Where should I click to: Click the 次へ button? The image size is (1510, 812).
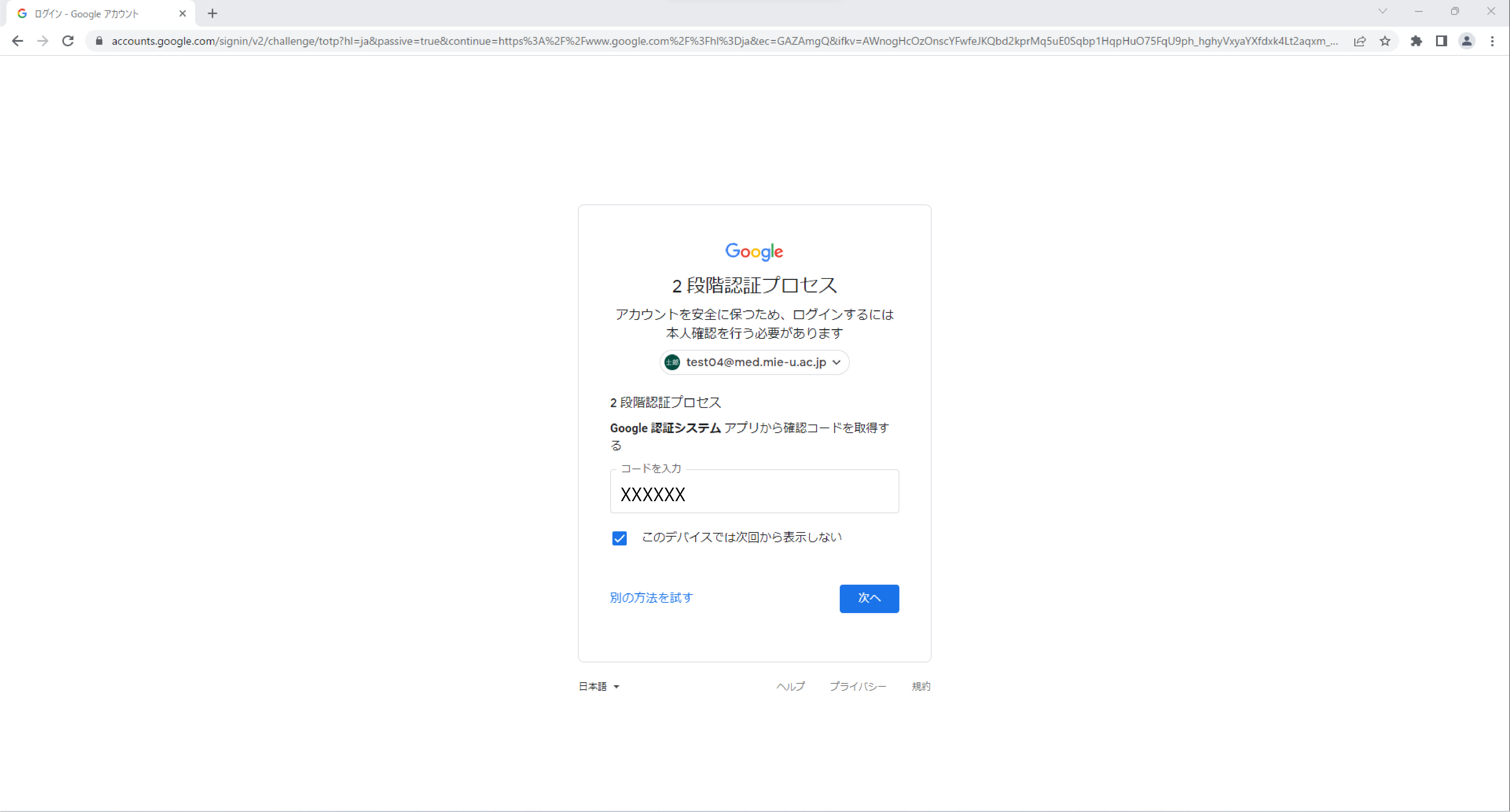[869, 599]
